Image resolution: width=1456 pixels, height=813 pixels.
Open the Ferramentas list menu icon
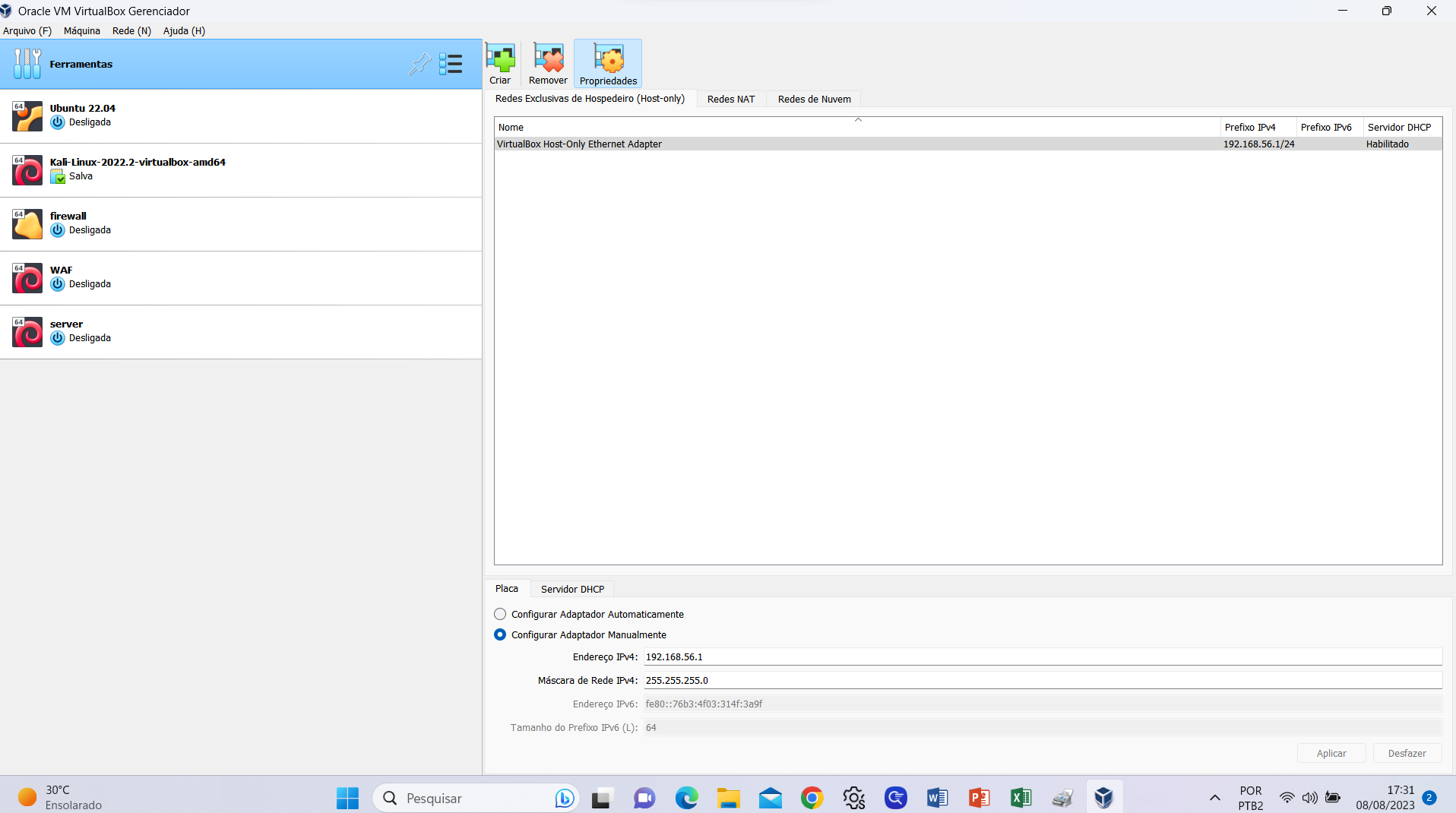451,64
